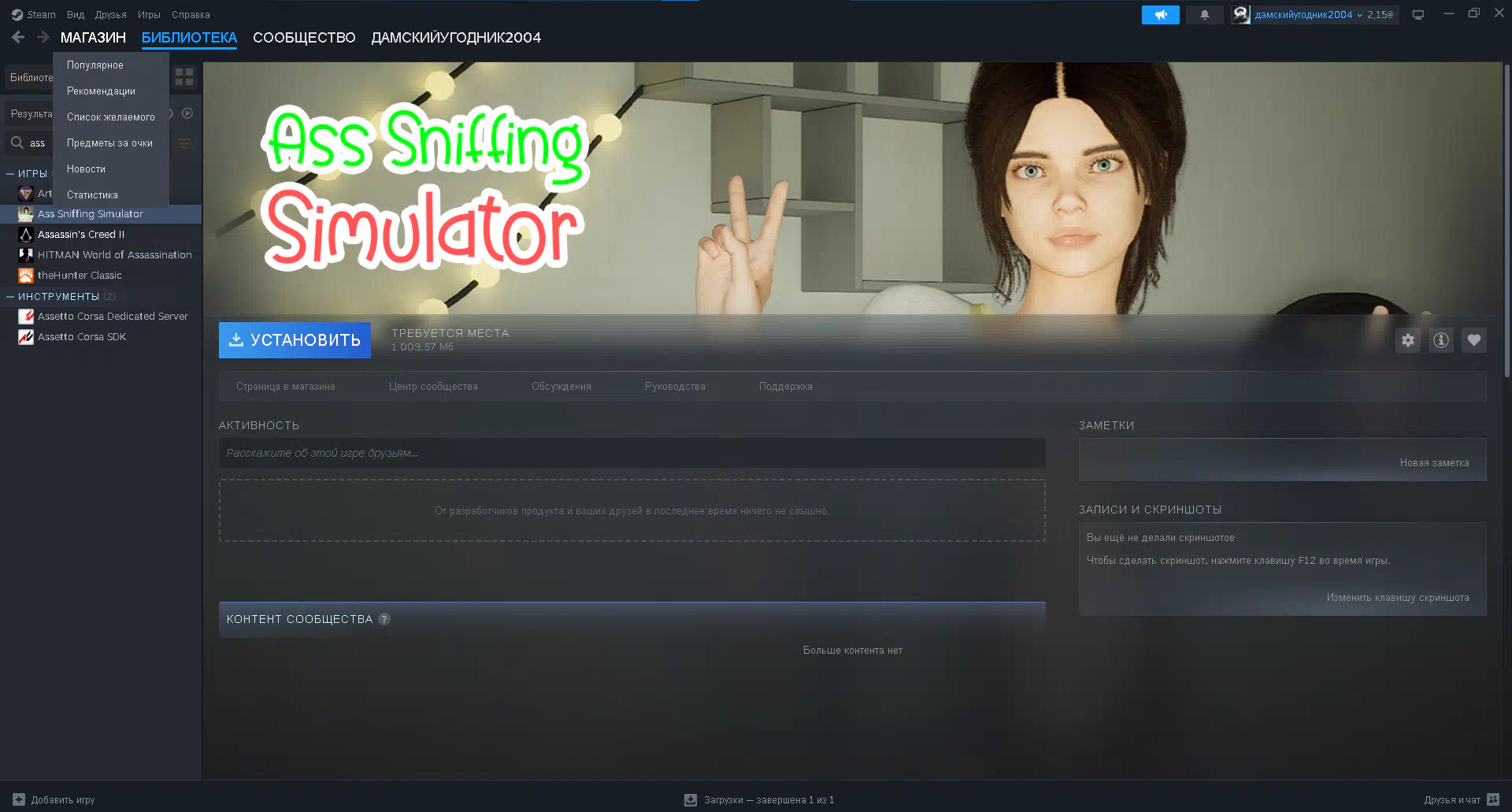This screenshot has height=812, width=1512.
Task: Click the downloads status icon
Action: tap(691, 799)
